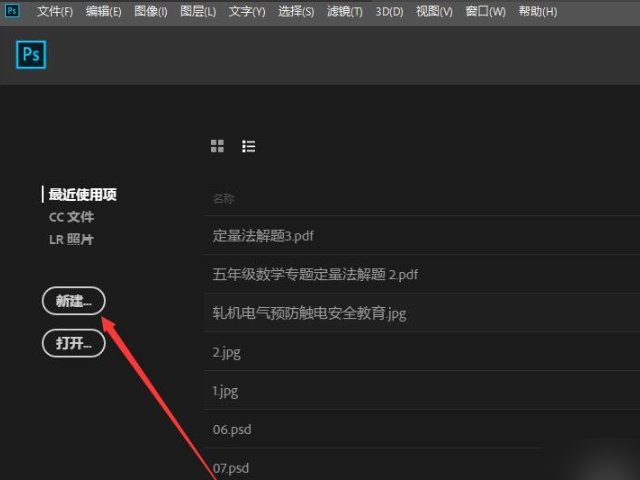The width and height of the screenshot is (640, 480).
Task: Open 轧机电气预防触电安全教育.jpg
Action: pyautogui.click(x=422, y=313)
